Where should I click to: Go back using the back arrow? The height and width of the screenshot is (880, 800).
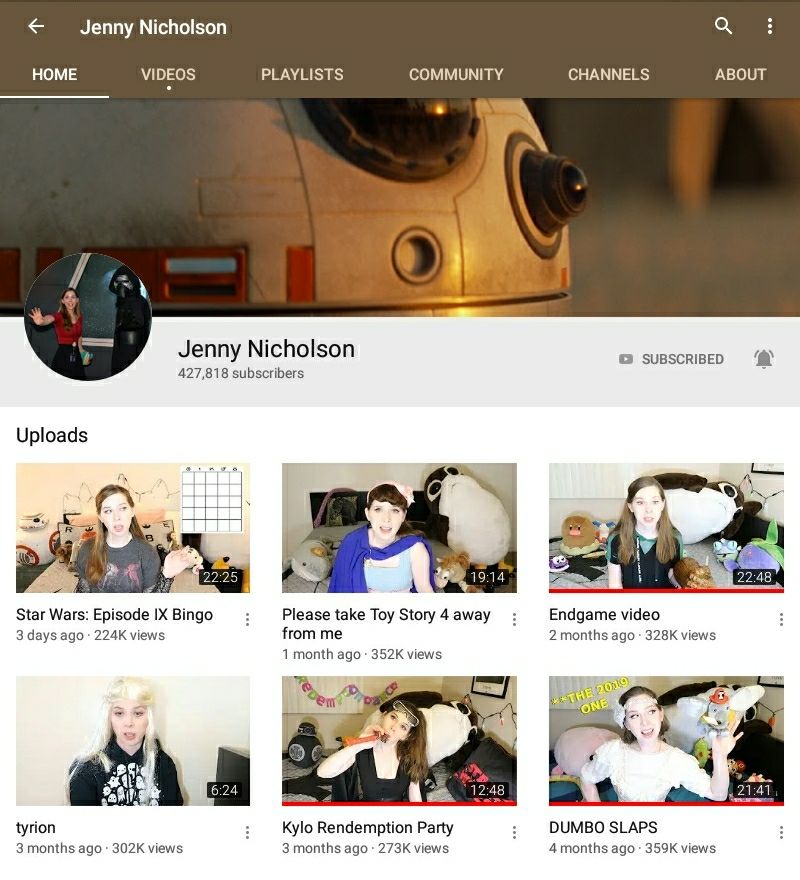pos(36,26)
